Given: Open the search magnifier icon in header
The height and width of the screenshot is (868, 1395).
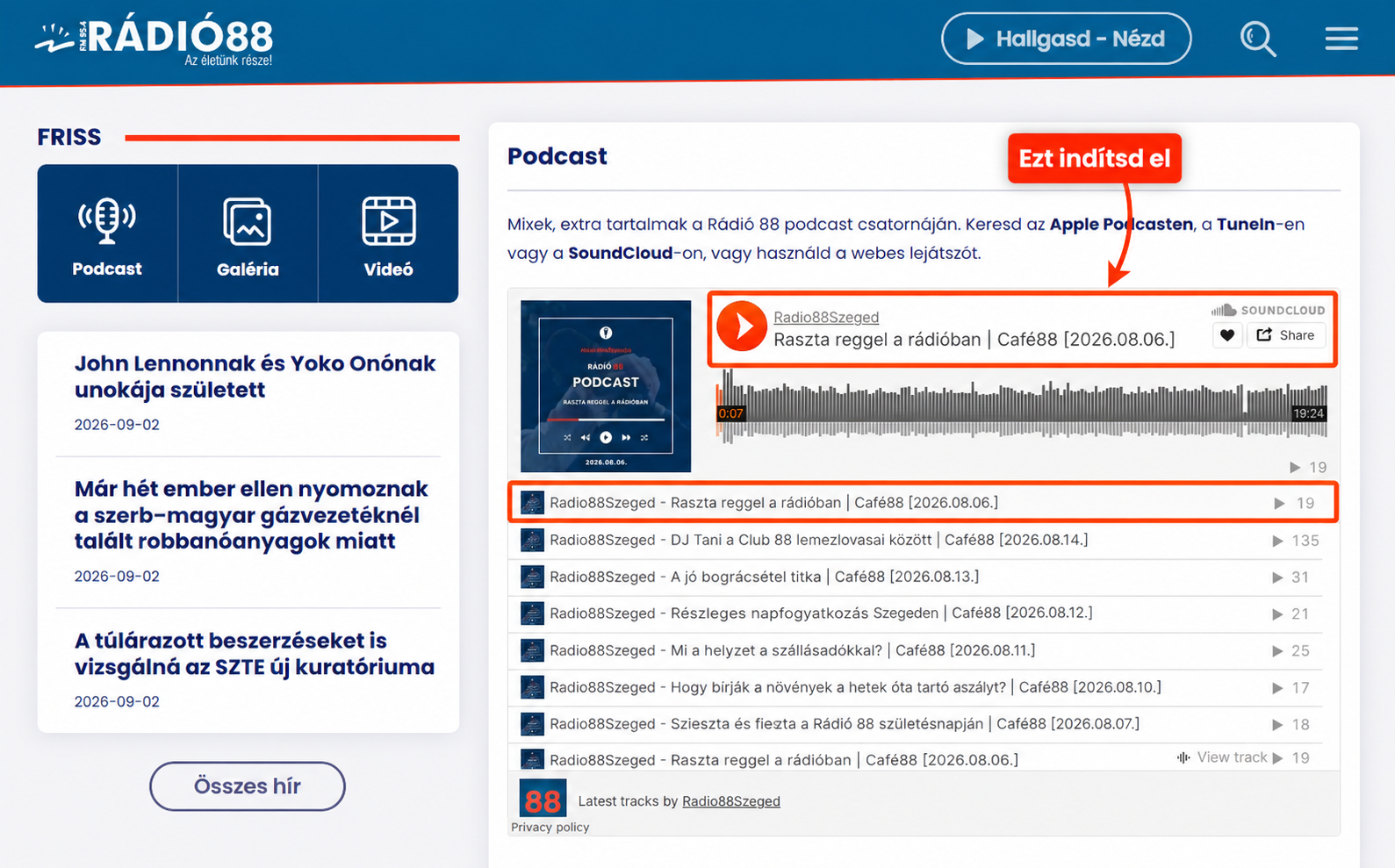Looking at the screenshot, I should pos(1258,39).
